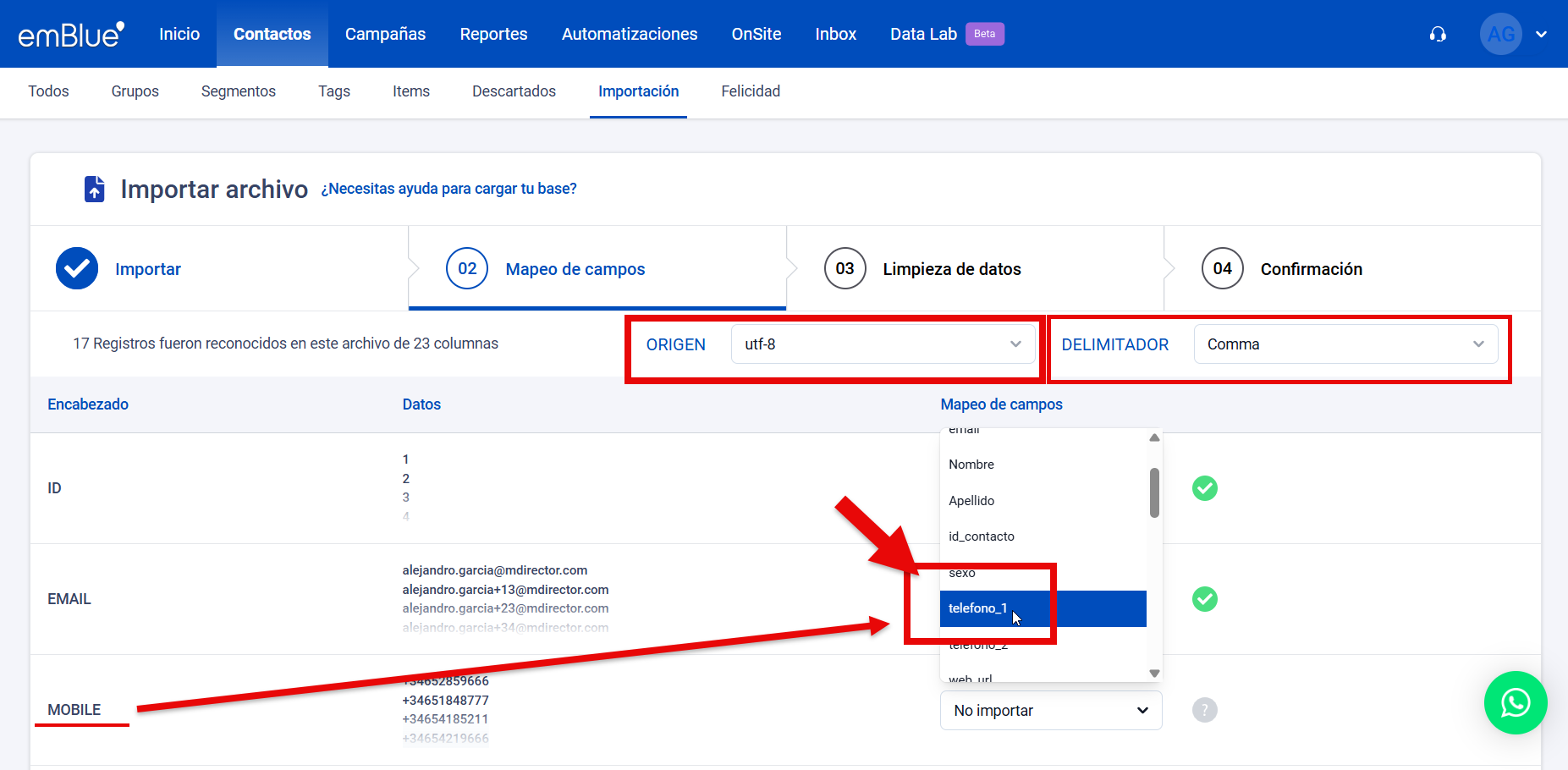Click the AG user avatar
The image size is (1568, 770).
(1500, 34)
